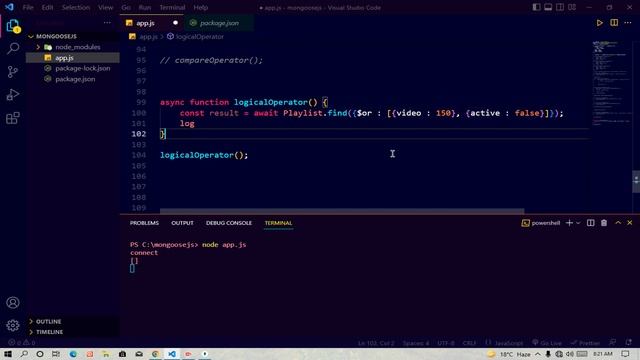Toggle the bottom panel layout icon
The height and width of the screenshot is (360, 640).
(548, 7)
